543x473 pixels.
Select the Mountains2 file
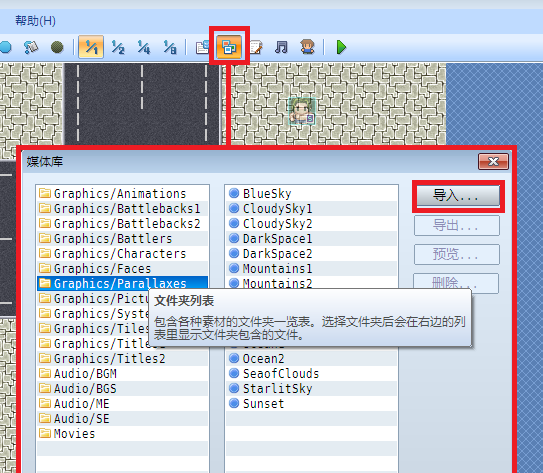click(x=311, y=283)
